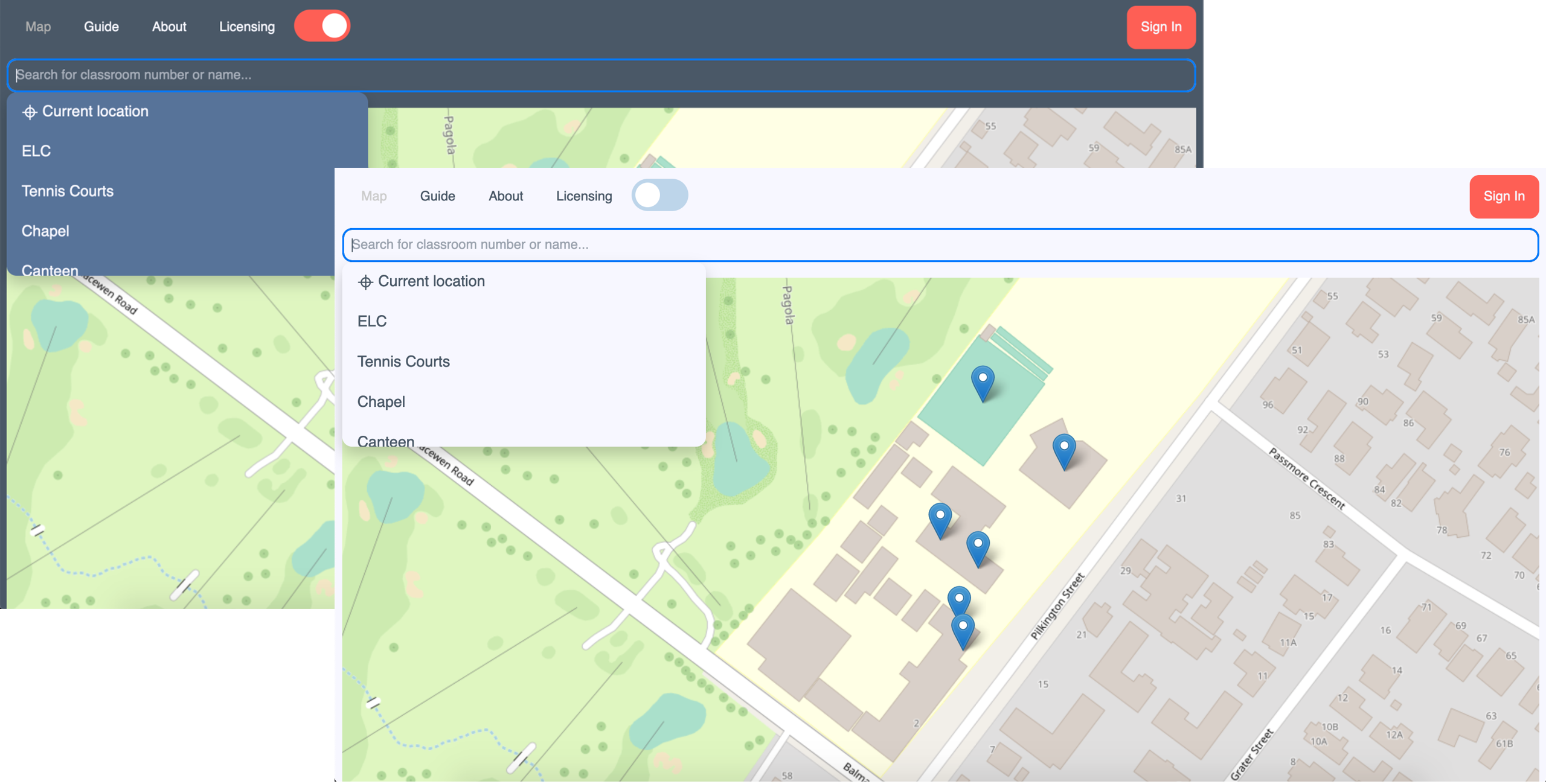The width and height of the screenshot is (1546, 784).
Task: Click the search input field to type
Action: point(940,244)
